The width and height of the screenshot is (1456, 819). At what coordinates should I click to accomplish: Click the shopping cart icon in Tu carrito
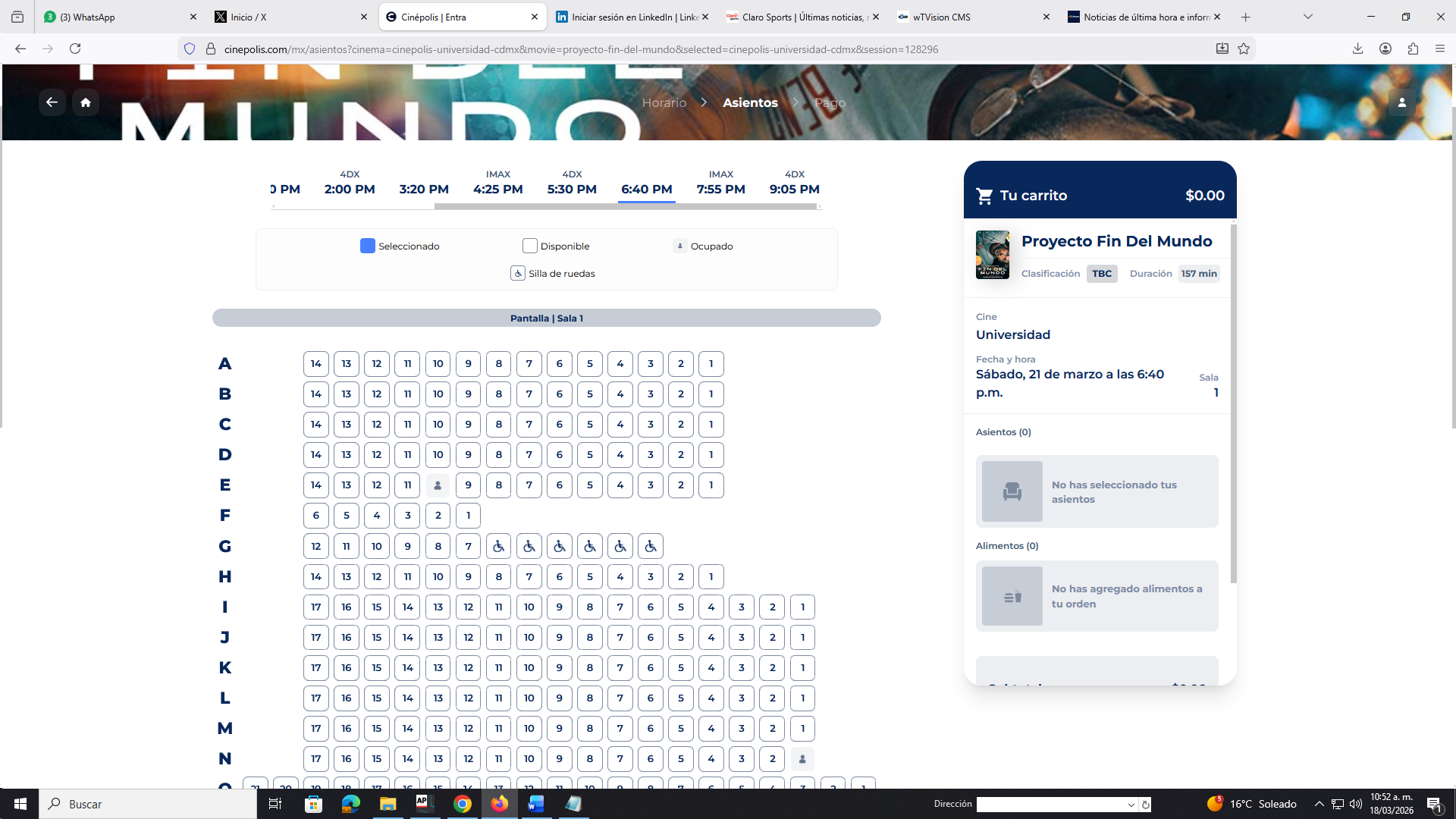tap(984, 196)
